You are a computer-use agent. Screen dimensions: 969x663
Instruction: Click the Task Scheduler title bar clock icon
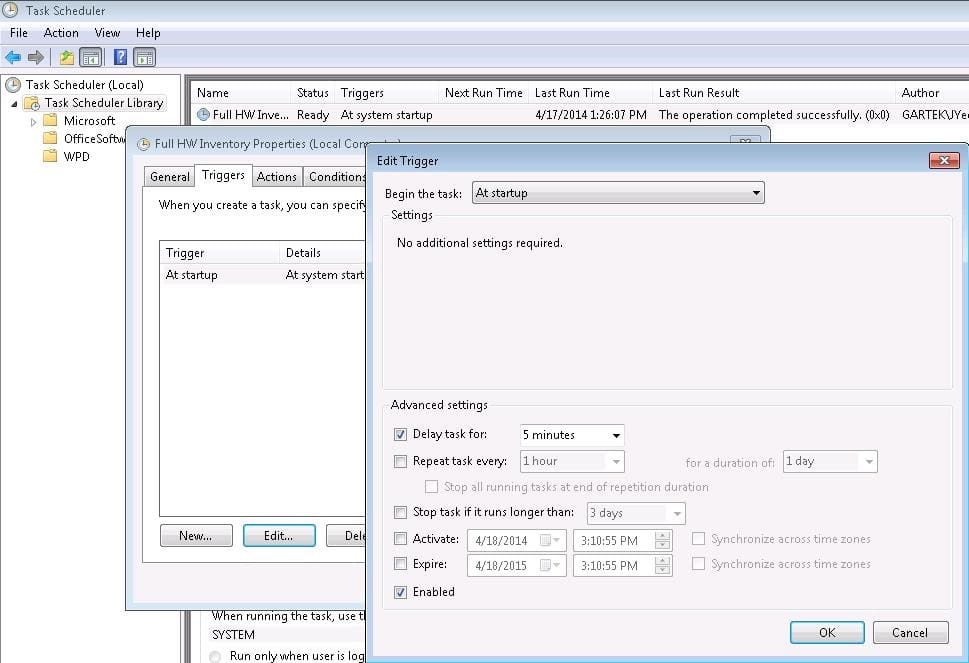tap(11, 10)
